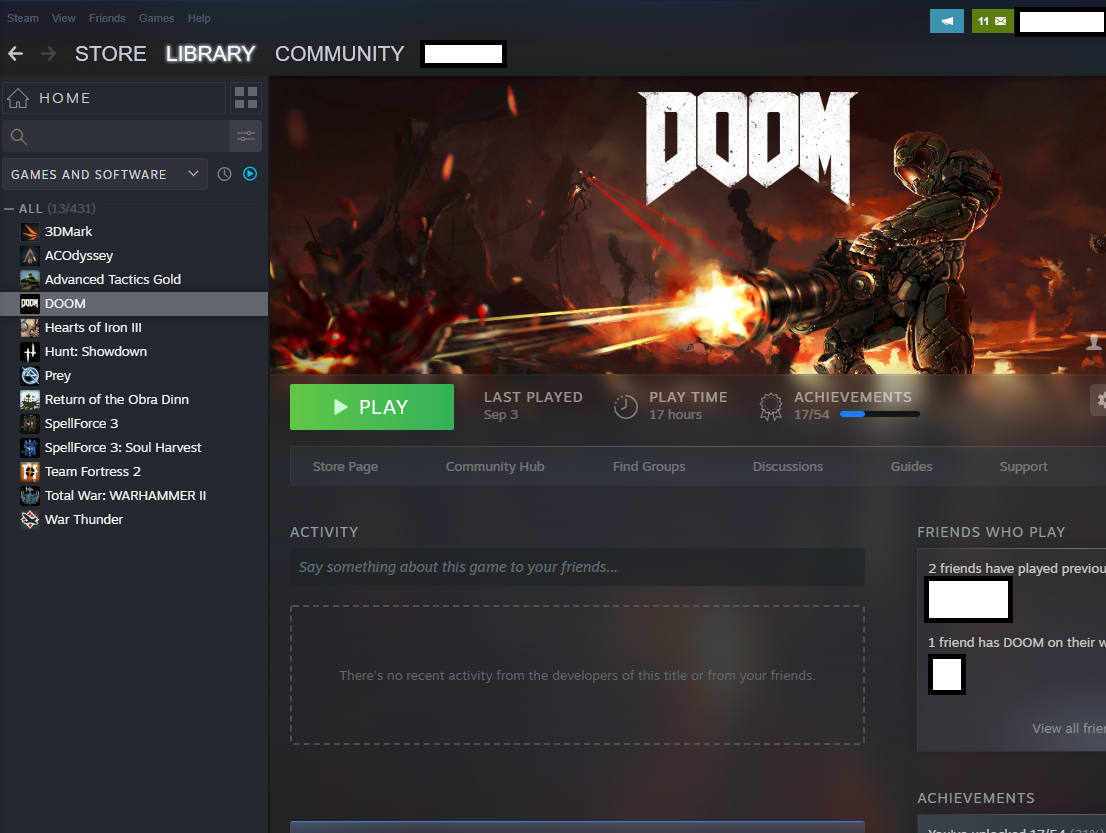
Task: Click Total War: WARHAMMER II icon
Action: click(x=30, y=495)
